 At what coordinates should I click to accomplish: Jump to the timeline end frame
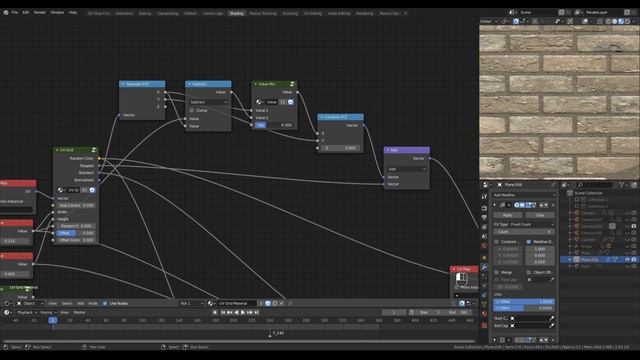(257, 312)
